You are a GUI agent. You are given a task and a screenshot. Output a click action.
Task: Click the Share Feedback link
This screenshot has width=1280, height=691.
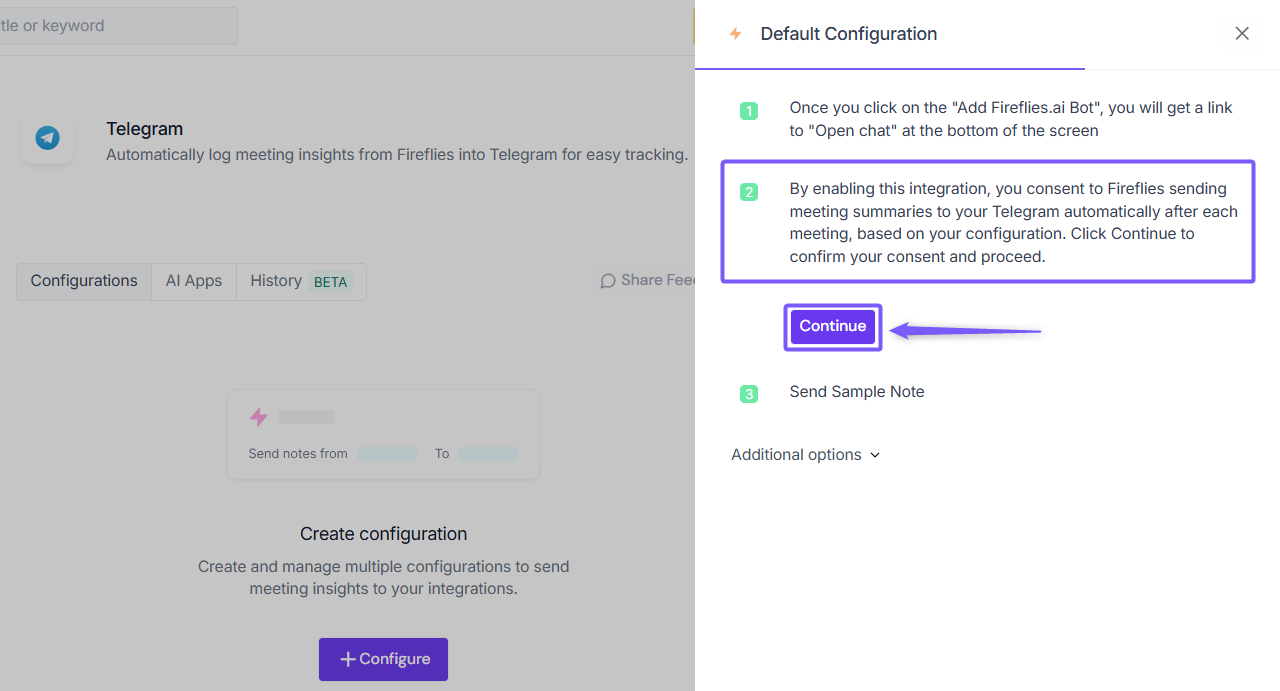(x=656, y=280)
